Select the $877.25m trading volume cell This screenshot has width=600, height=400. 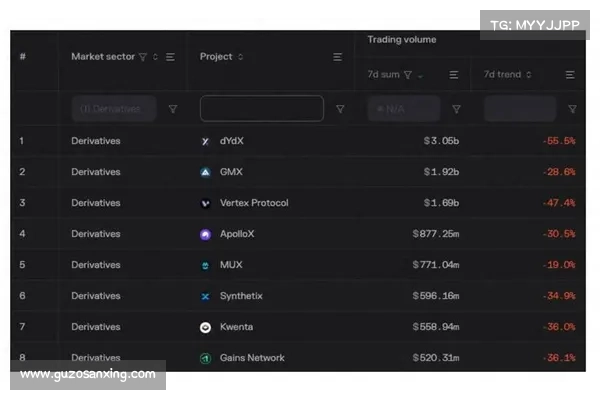(x=436, y=234)
